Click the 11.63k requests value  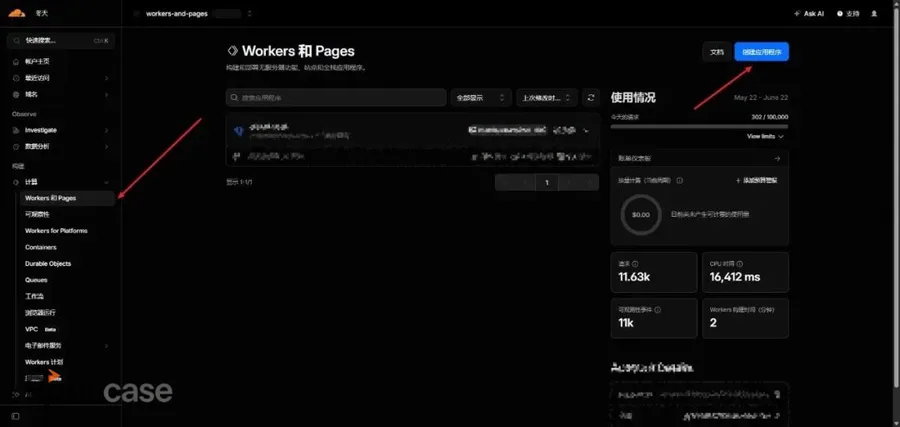point(634,277)
